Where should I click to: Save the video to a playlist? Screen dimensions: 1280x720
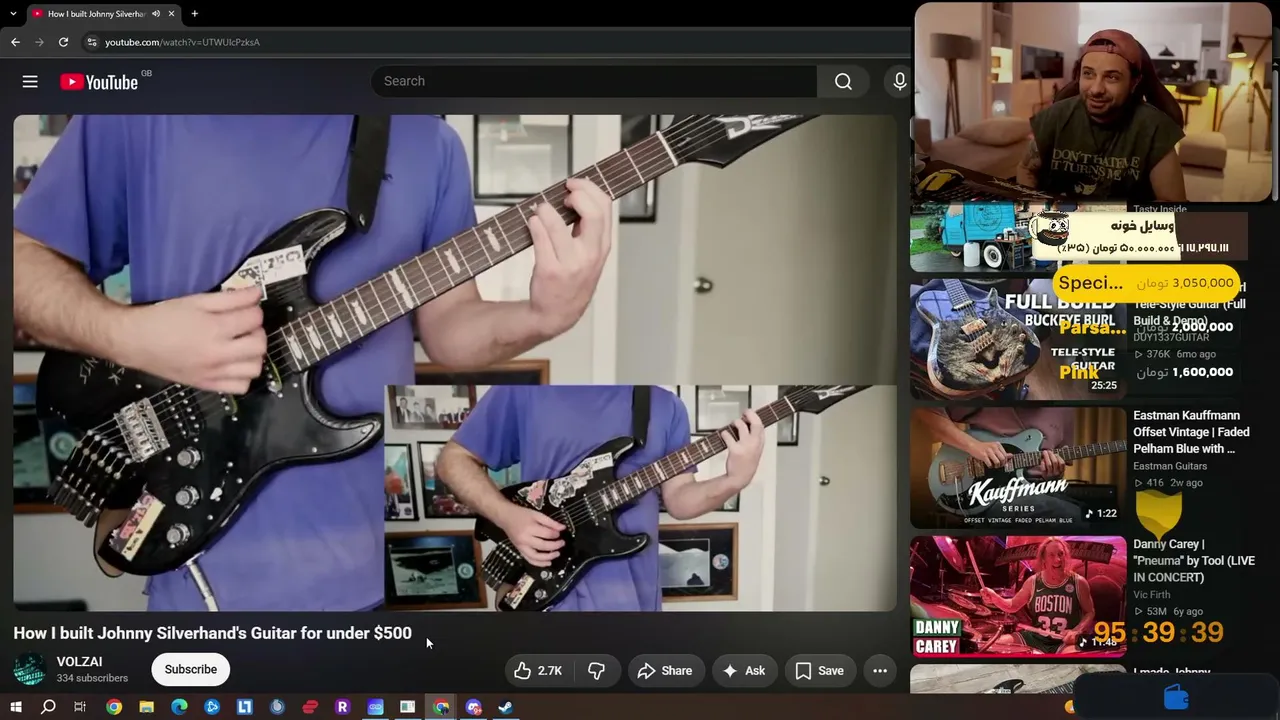coord(819,671)
